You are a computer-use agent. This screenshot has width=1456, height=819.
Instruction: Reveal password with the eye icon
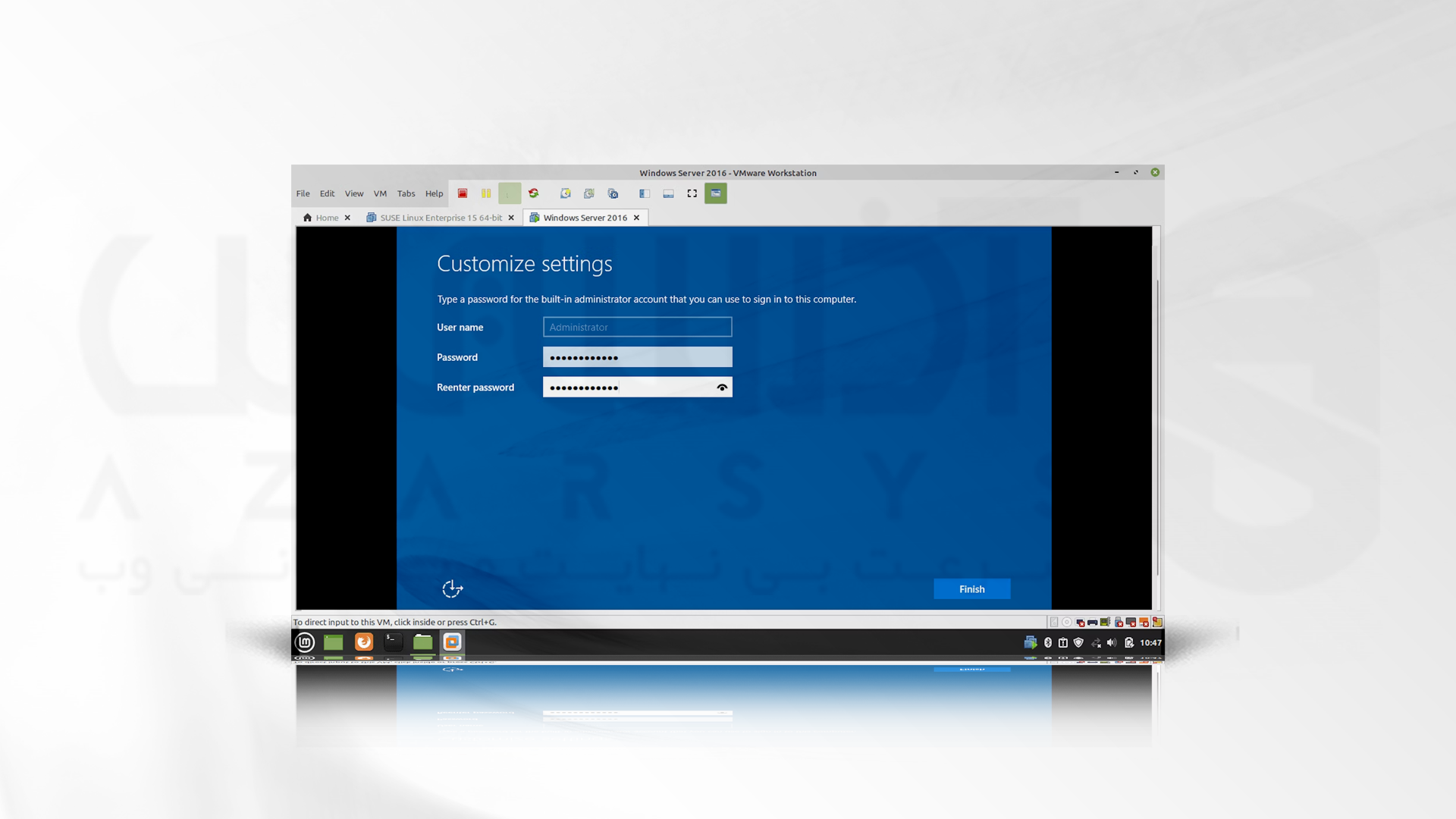click(x=722, y=388)
